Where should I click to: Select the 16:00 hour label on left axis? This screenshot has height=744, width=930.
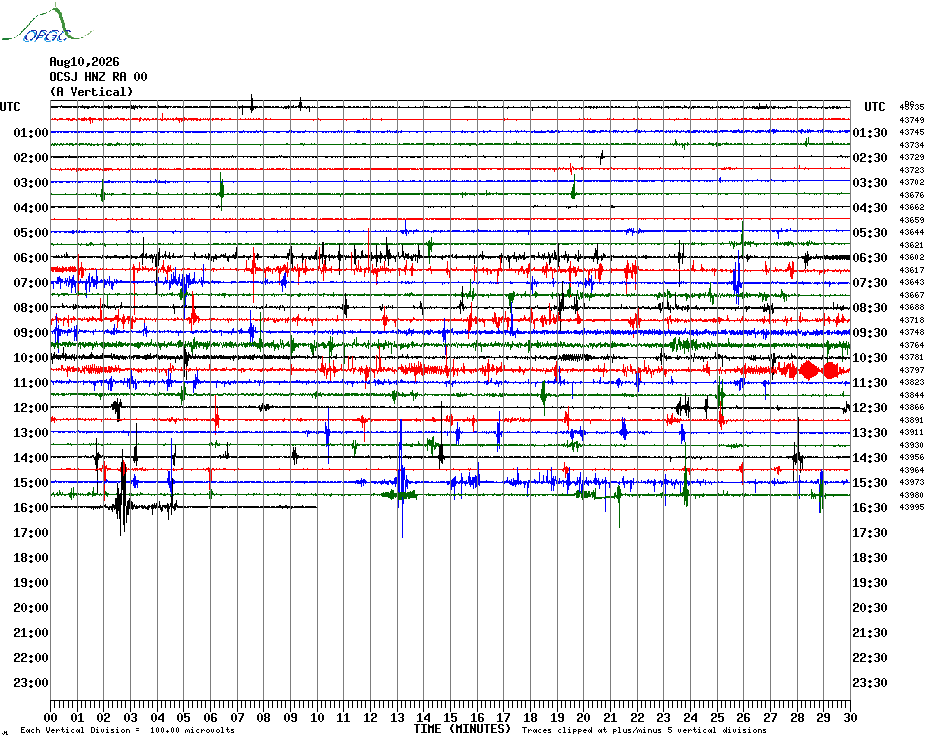[x=31, y=507]
